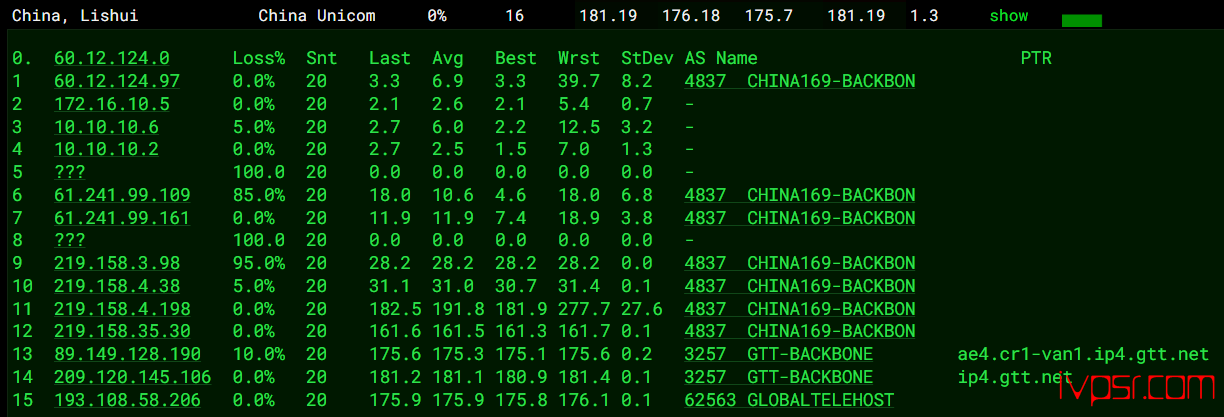Select the 219.158.3.98 IP link
This screenshot has height=417, width=1224.
coord(116,263)
